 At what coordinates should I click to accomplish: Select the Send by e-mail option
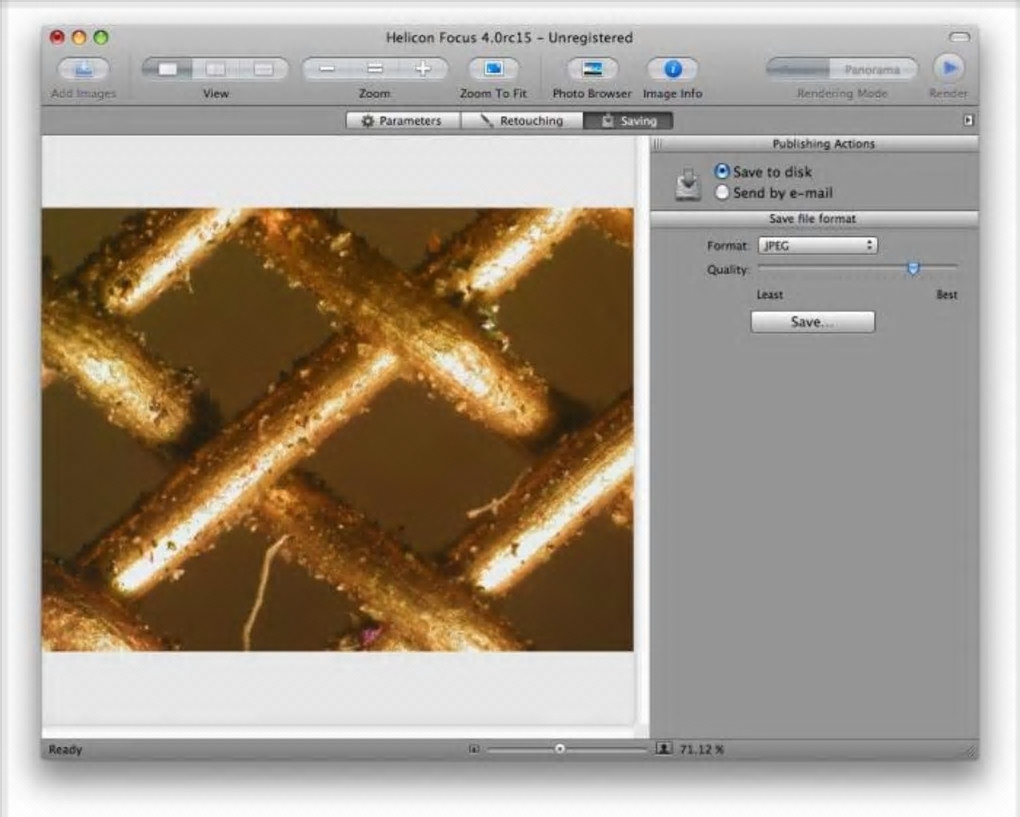723,193
